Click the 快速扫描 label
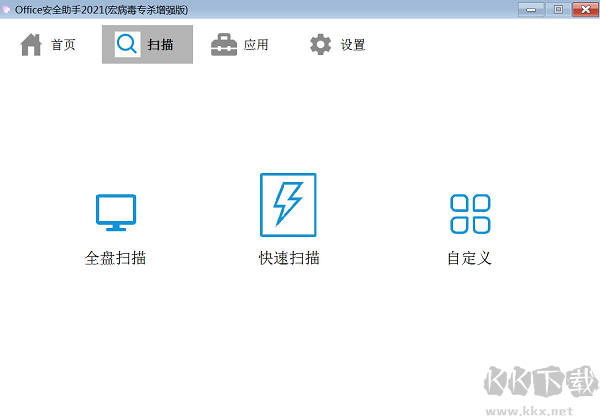Viewport: 600px width, 418px height. [289, 258]
